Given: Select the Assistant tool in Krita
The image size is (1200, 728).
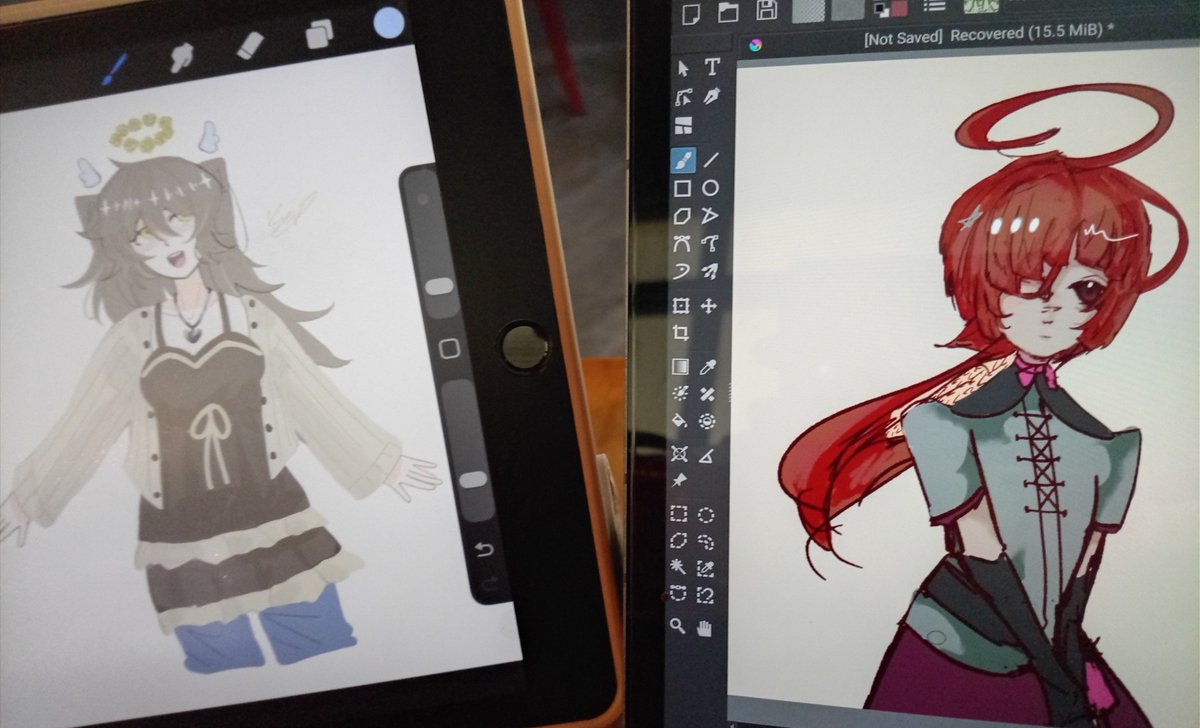Looking at the screenshot, I should (x=679, y=453).
